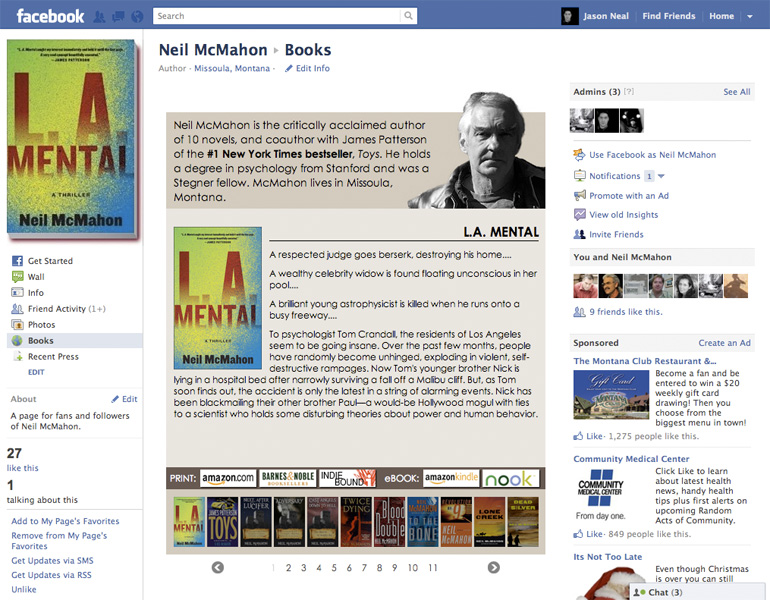
Task: Click the search magnifier icon
Action: [x=408, y=16]
